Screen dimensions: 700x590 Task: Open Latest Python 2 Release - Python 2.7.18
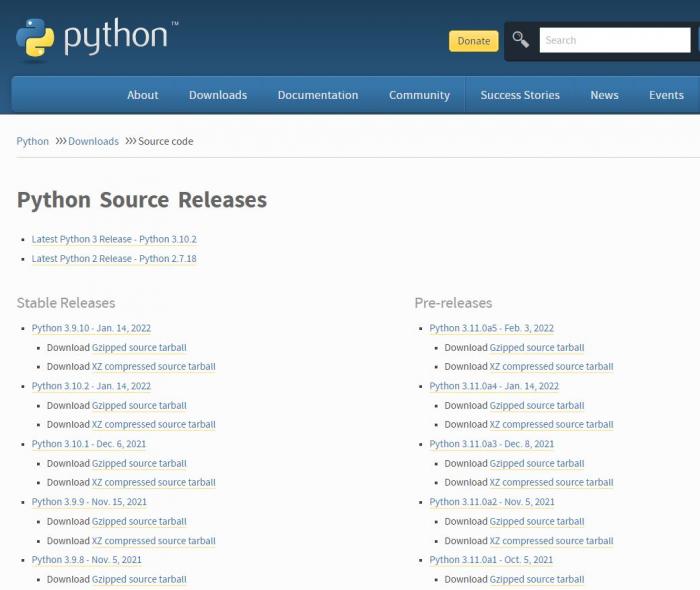click(114, 259)
